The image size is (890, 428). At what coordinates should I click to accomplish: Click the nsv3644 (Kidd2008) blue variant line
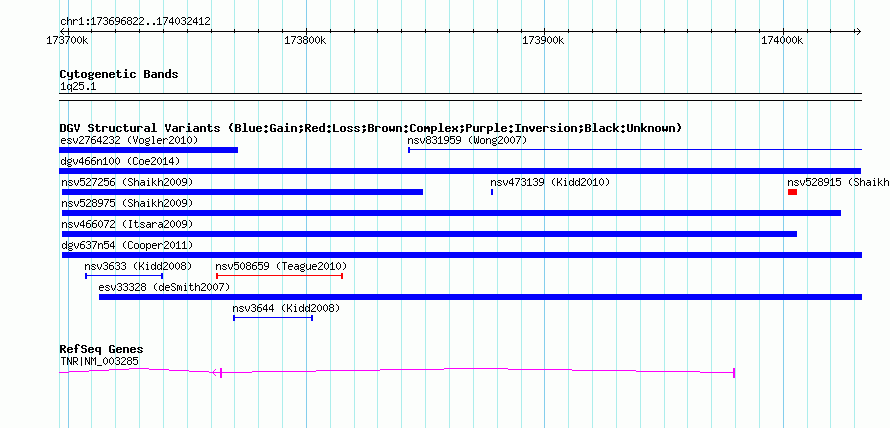coord(273,318)
